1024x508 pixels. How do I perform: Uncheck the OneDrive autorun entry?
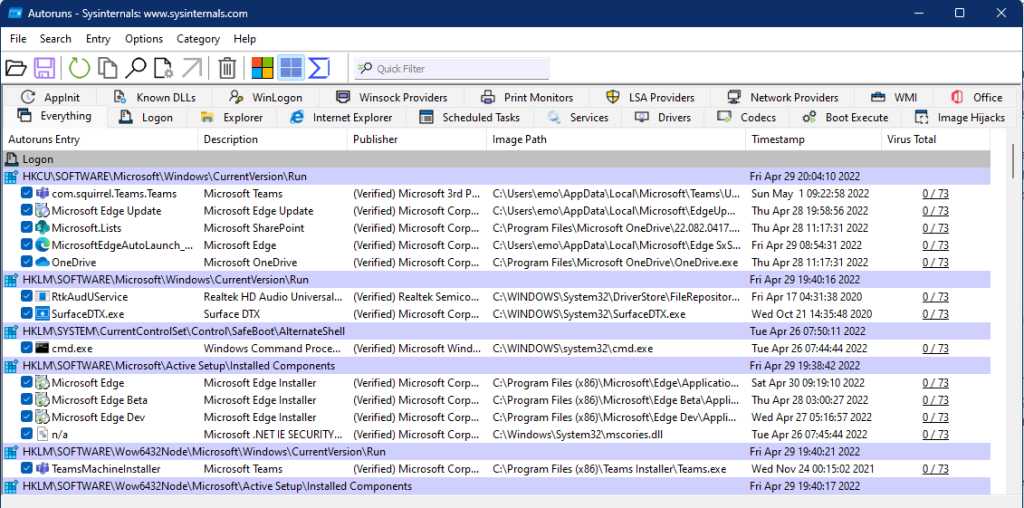[27, 262]
